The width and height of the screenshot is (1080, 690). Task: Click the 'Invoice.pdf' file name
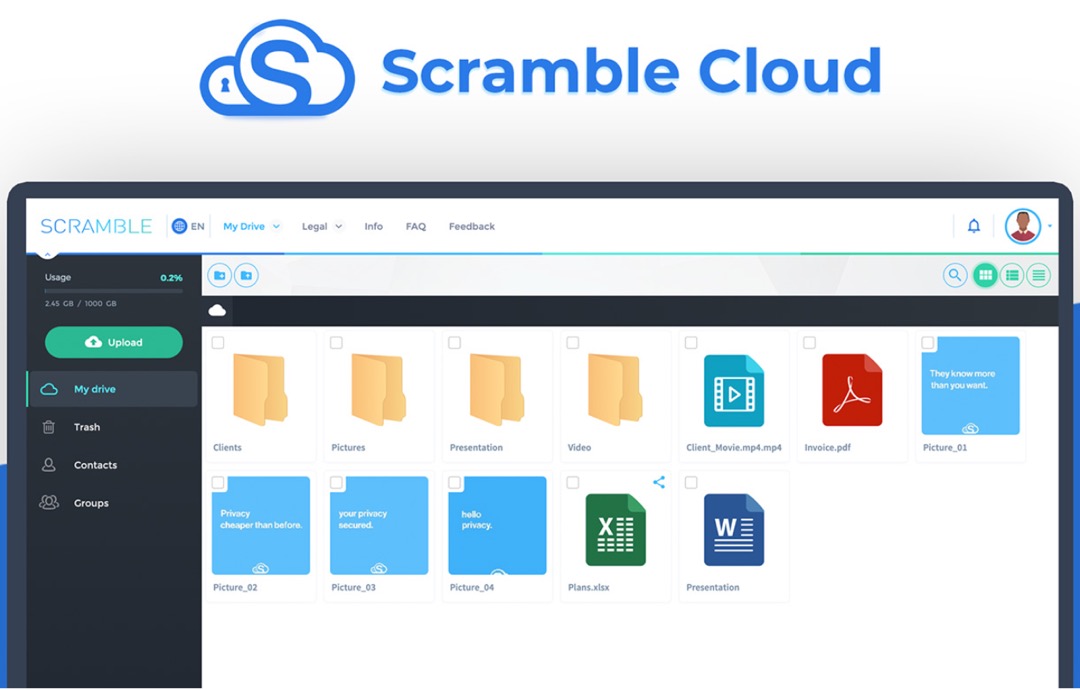click(827, 448)
